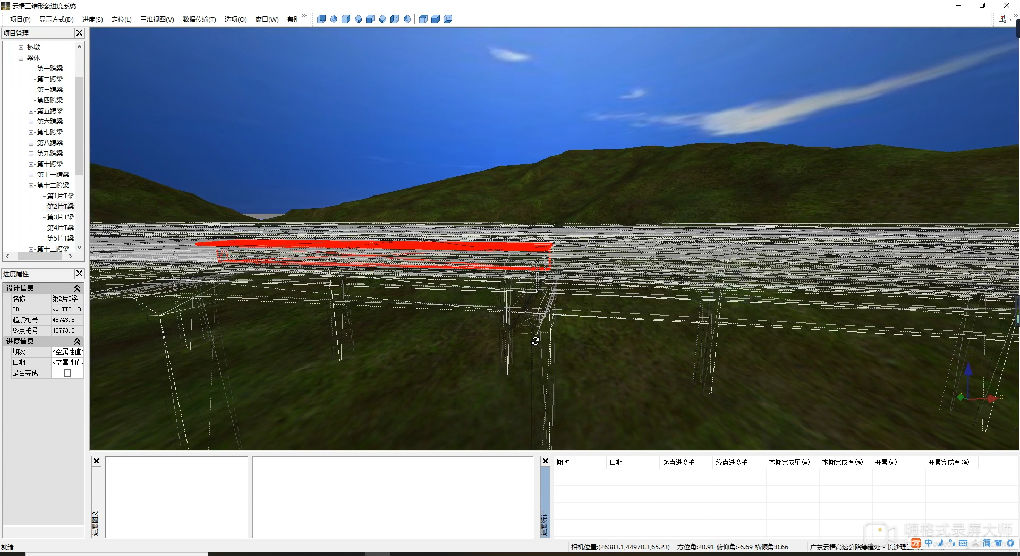
Task: Tick the checkbox in the properties panel
Action: 67,373
